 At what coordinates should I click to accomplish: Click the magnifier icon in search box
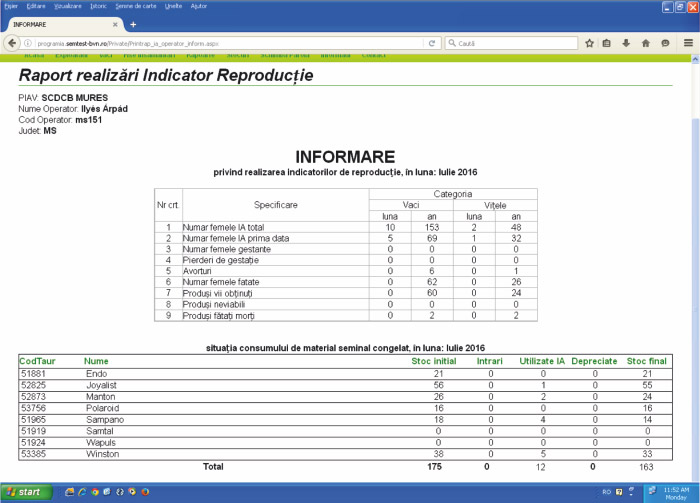click(452, 43)
